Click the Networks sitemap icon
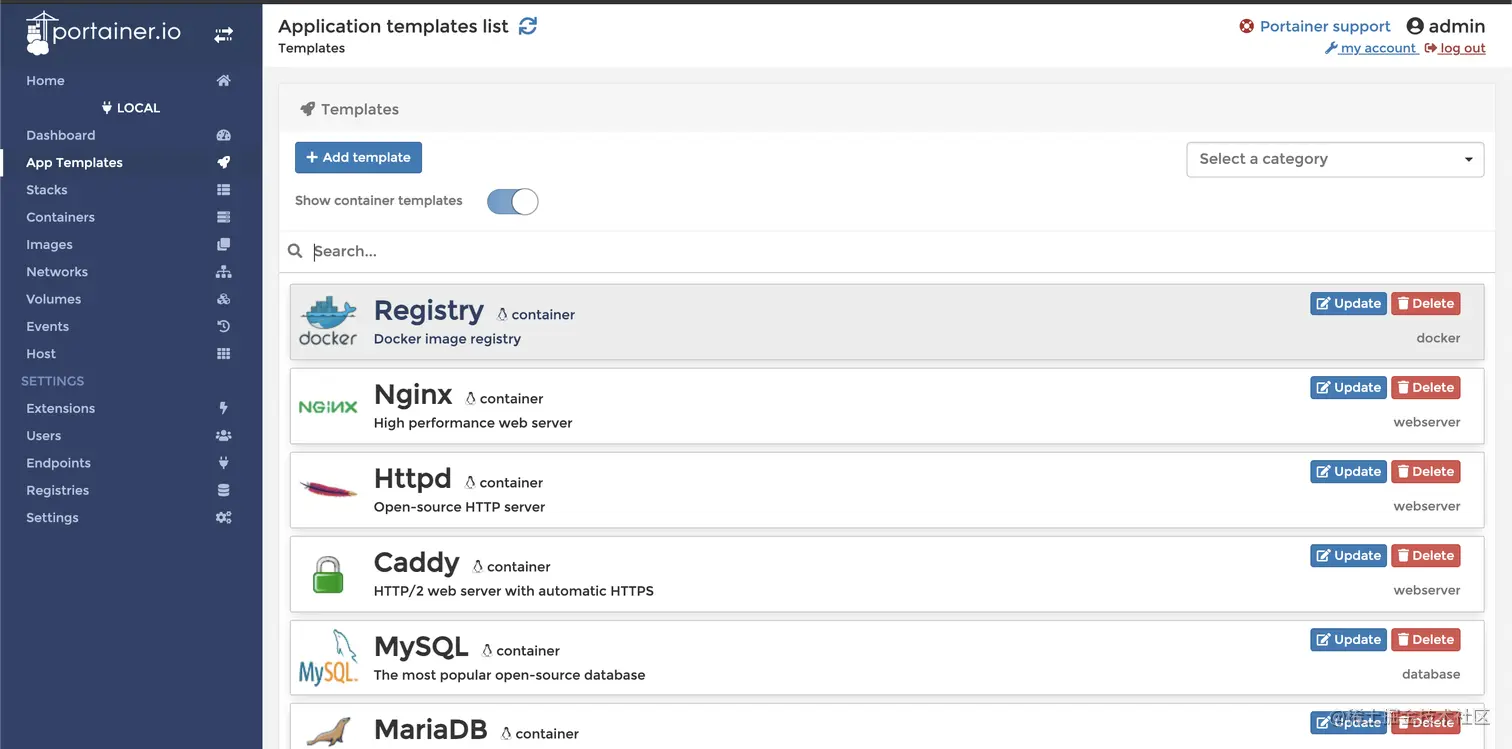 tap(224, 272)
